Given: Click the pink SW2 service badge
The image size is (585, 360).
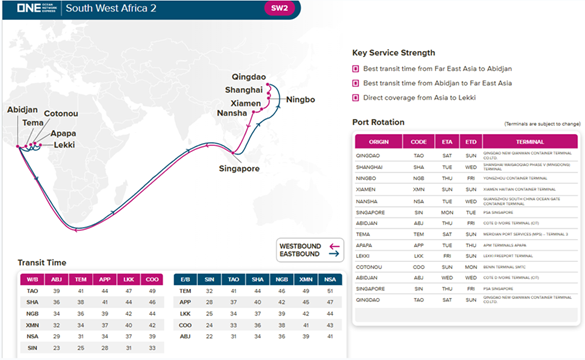Looking at the screenshot, I should (279, 8).
